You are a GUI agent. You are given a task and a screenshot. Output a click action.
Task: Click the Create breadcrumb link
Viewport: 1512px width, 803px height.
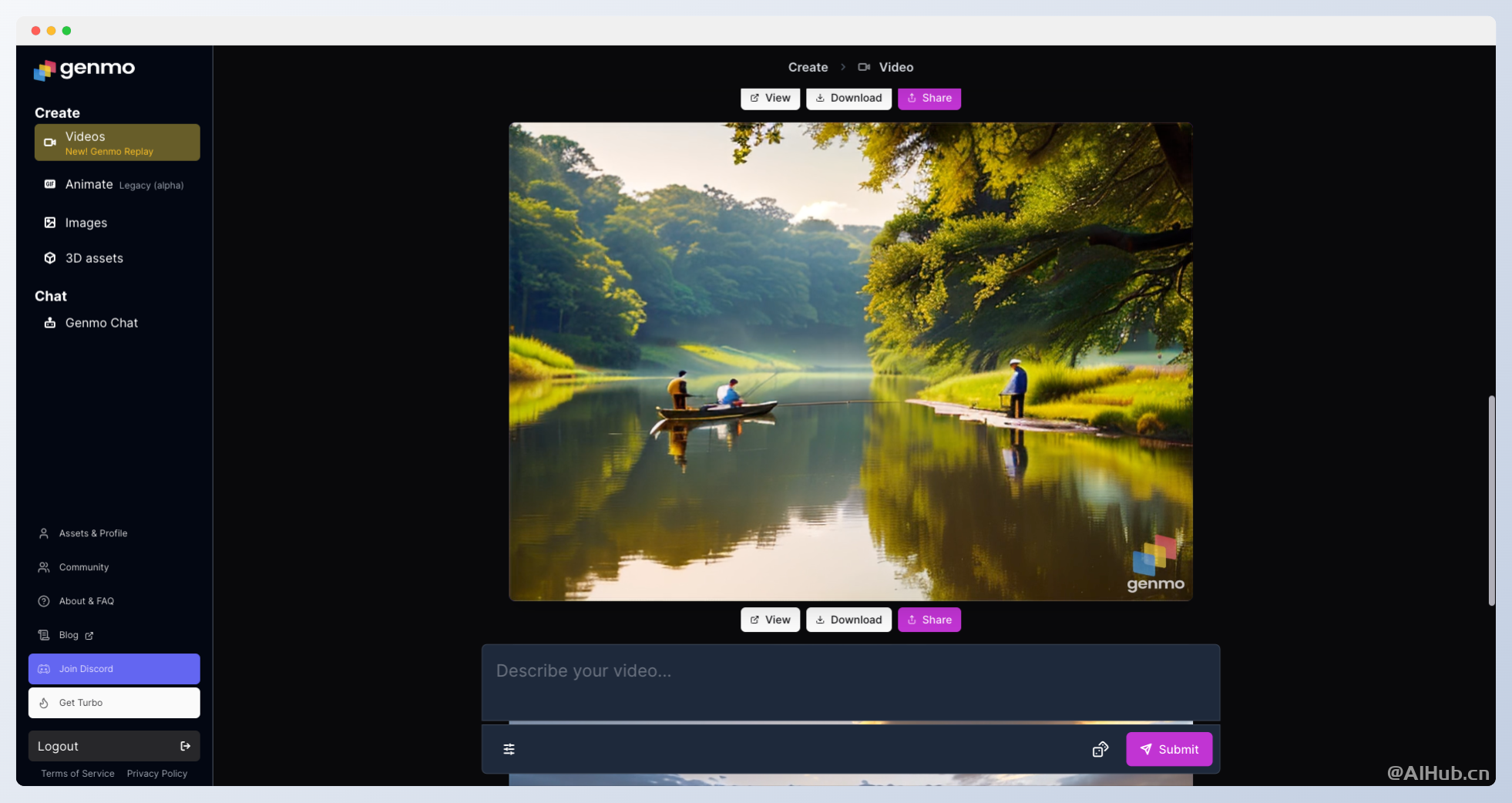click(x=808, y=67)
